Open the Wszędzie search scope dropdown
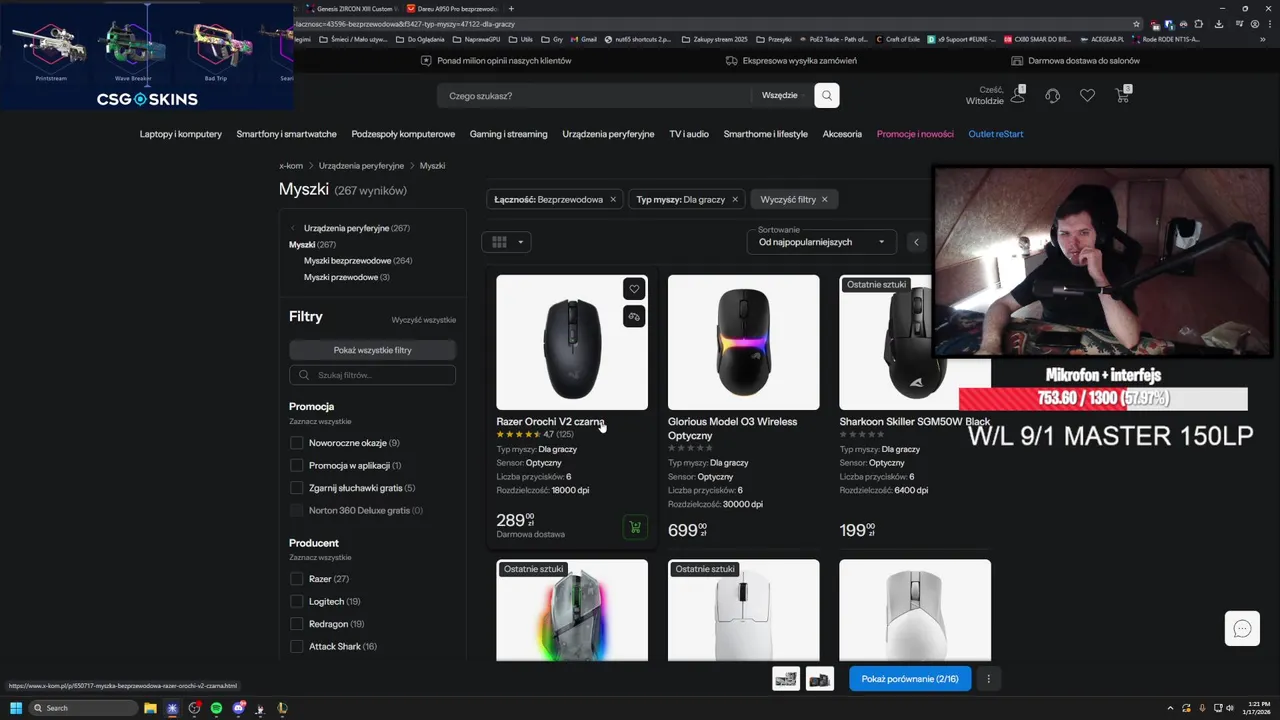1280x720 pixels. [785, 96]
